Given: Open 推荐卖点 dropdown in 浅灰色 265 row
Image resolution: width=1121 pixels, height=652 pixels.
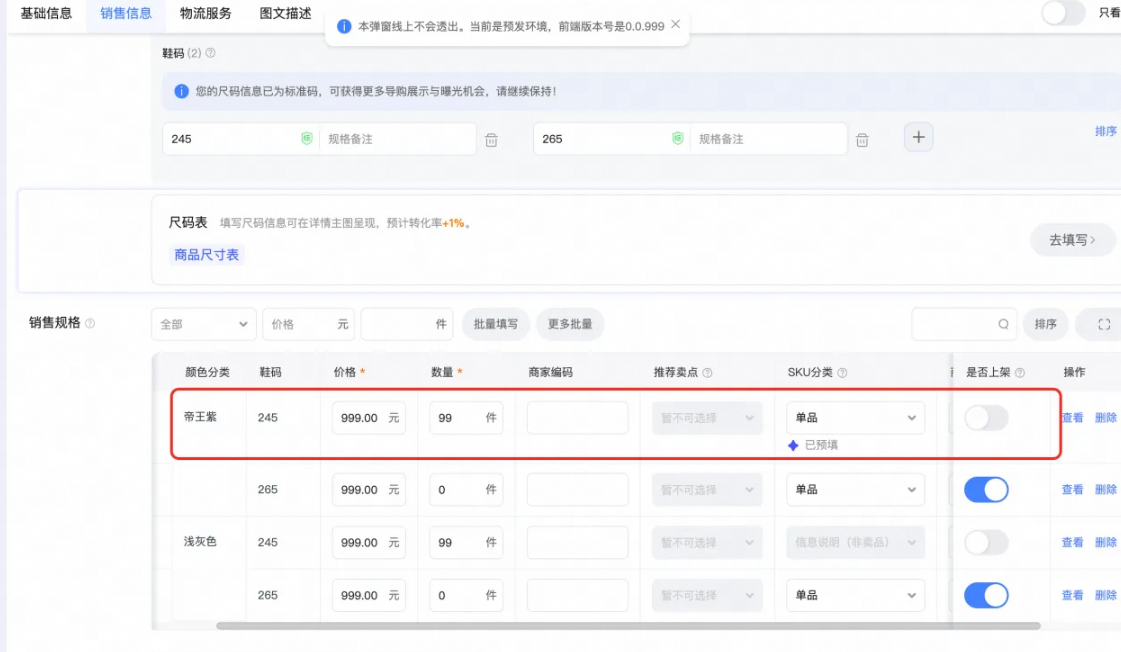Looking at the screenshot, I should point(706,596).
